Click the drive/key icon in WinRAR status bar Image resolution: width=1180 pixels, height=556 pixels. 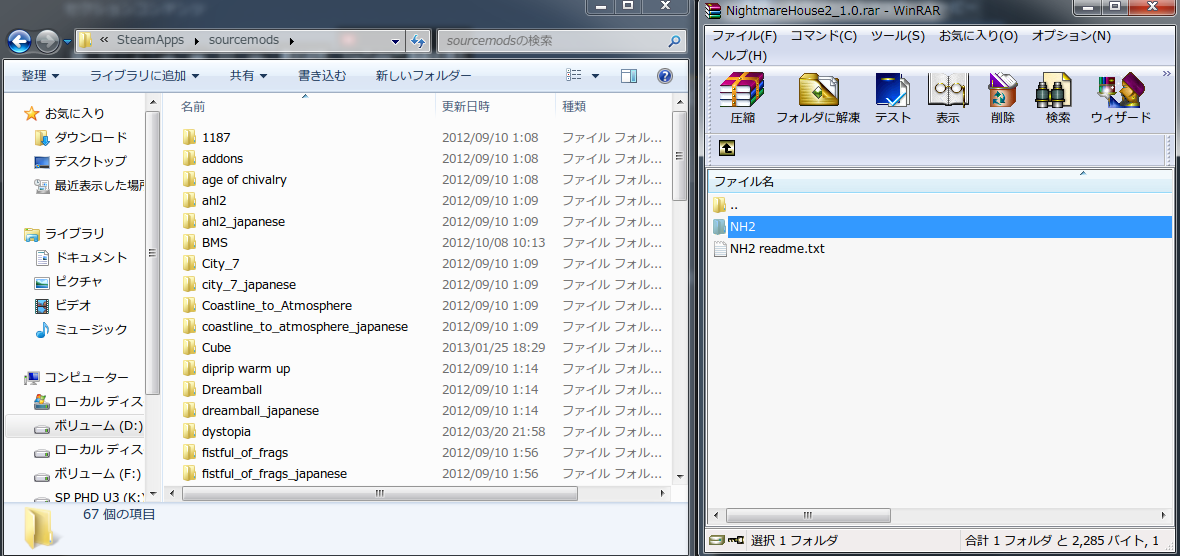727,540
